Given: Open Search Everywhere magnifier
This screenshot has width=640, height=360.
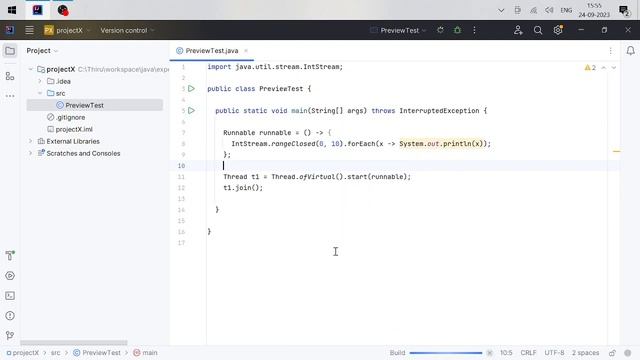Looking at the screenshot, I should click(538, 30).
